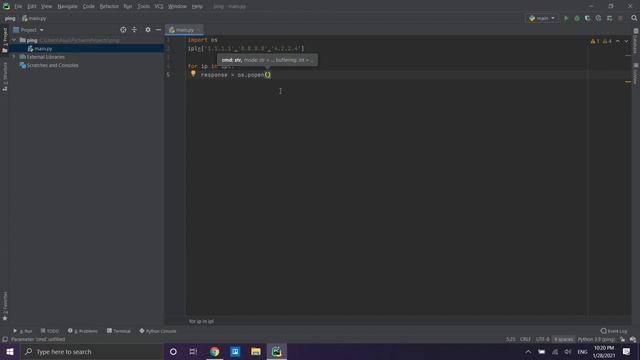Viewport: 640px width, 360px height.
Task: Open Project panel gear settings
Action: 148,30
